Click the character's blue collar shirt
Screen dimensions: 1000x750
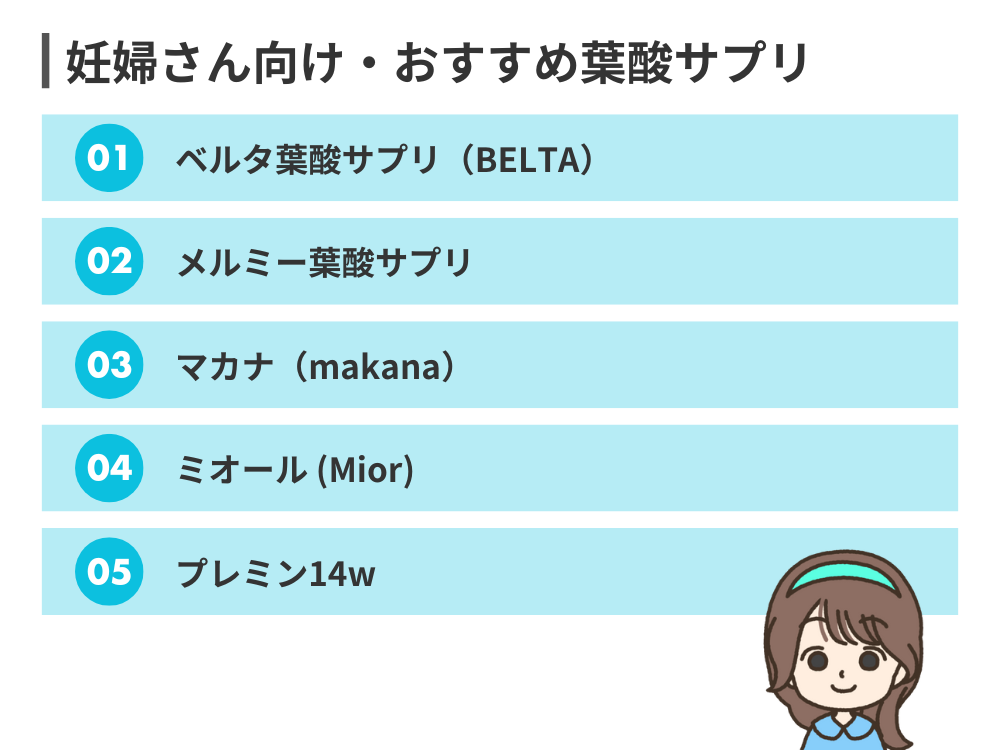[x=843, y=732]
